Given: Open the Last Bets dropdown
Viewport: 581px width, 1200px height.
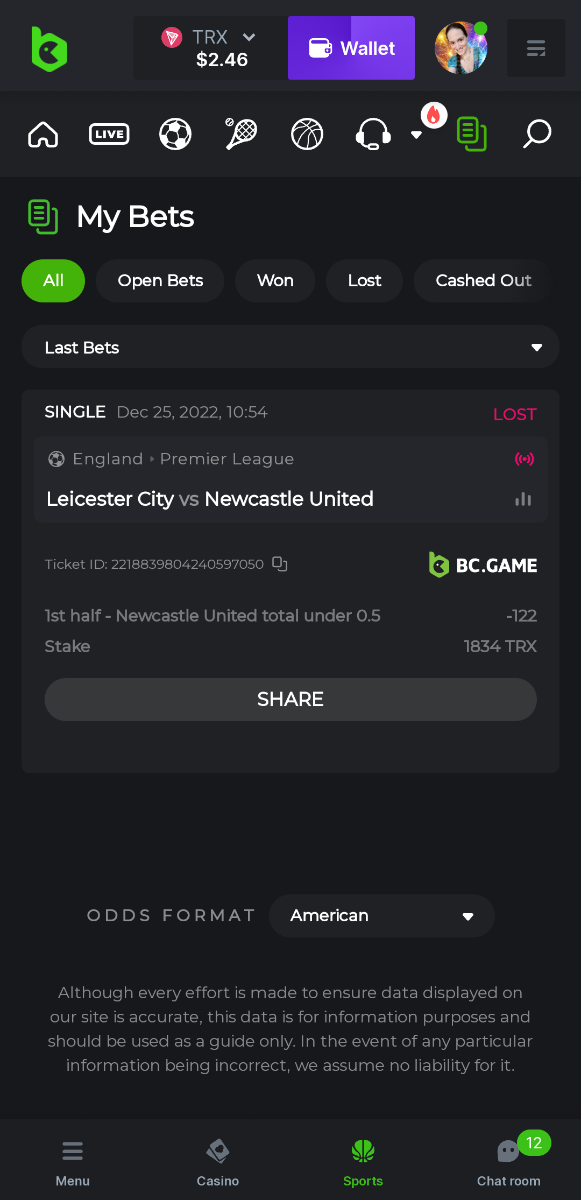Looking at the screenshot, I should click(x=290, y=347).
